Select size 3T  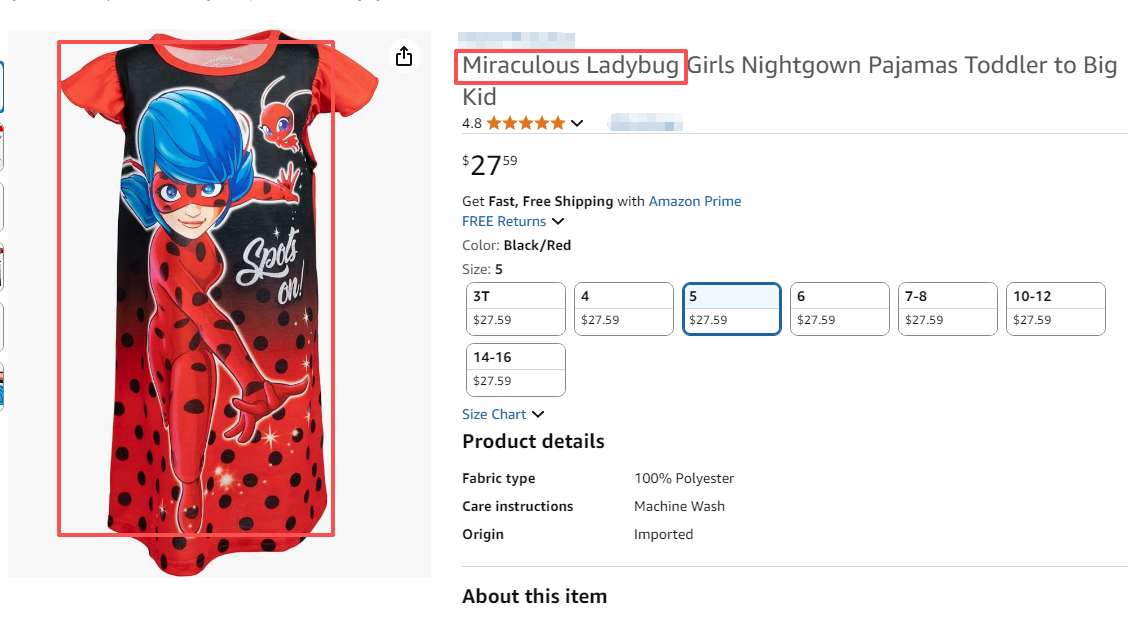point(516,308)
